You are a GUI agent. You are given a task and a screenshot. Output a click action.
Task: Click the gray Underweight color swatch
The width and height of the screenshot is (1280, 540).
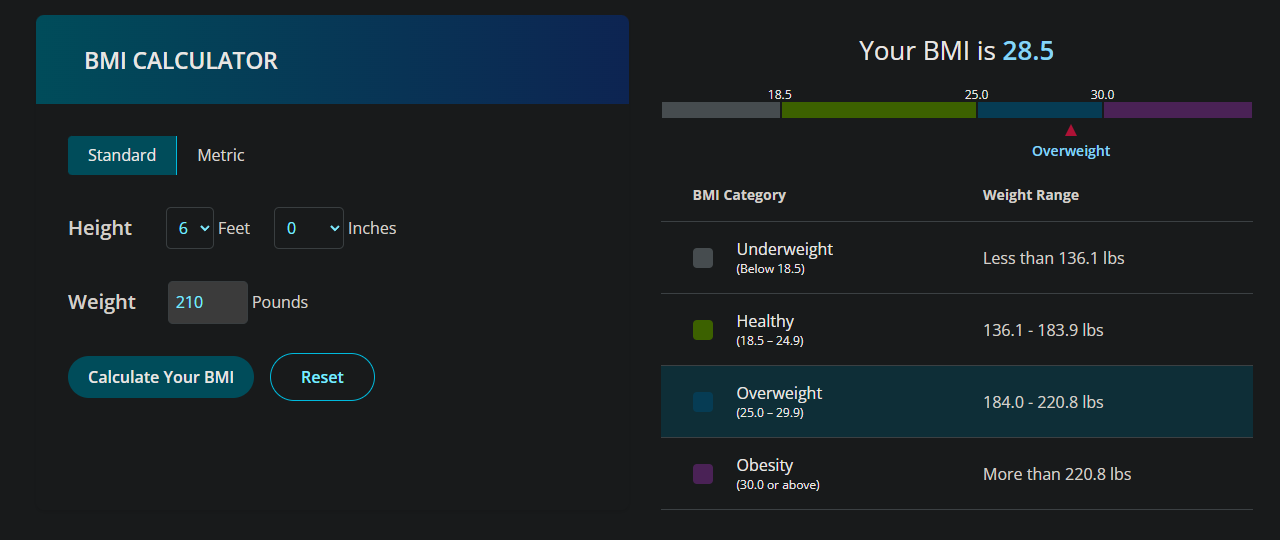pyautogui.click(x=703, y=258)
